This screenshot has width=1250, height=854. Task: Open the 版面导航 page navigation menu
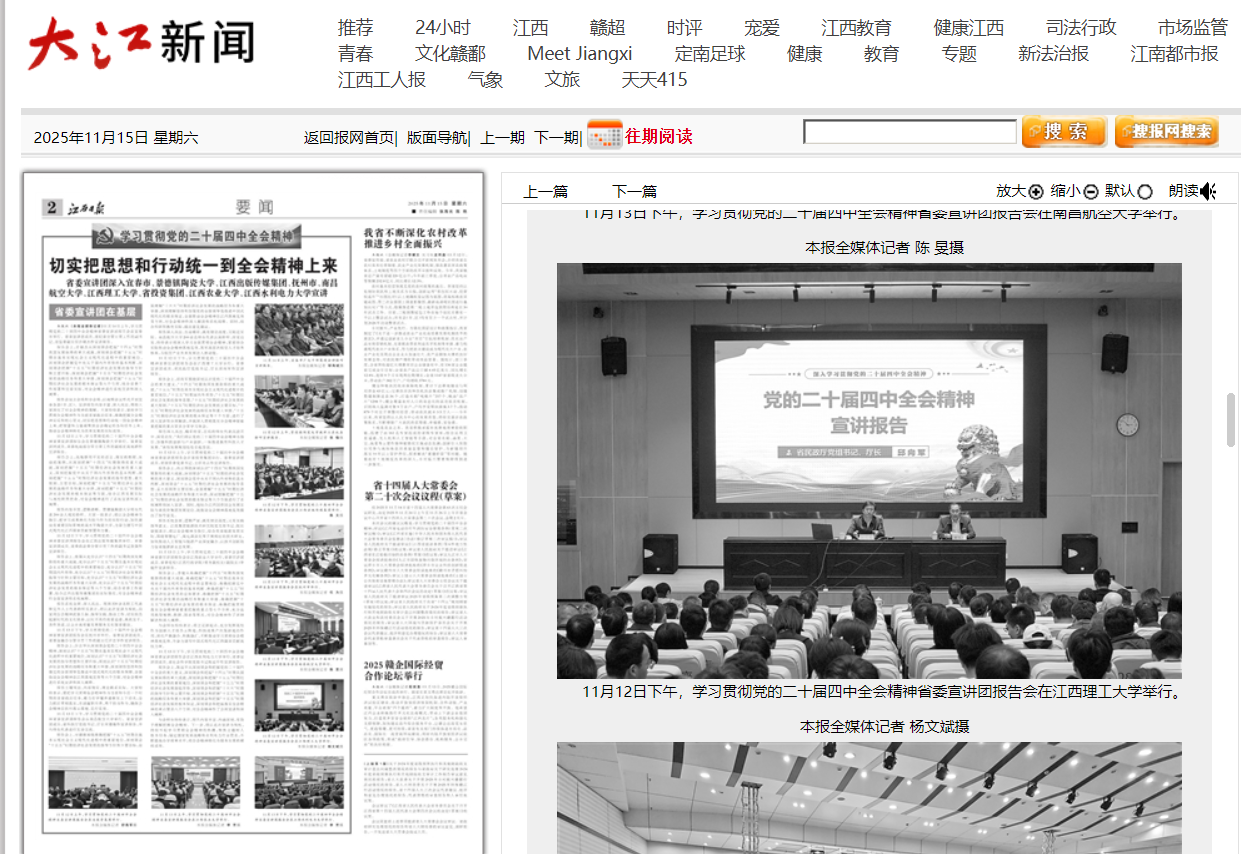(436, 137)
